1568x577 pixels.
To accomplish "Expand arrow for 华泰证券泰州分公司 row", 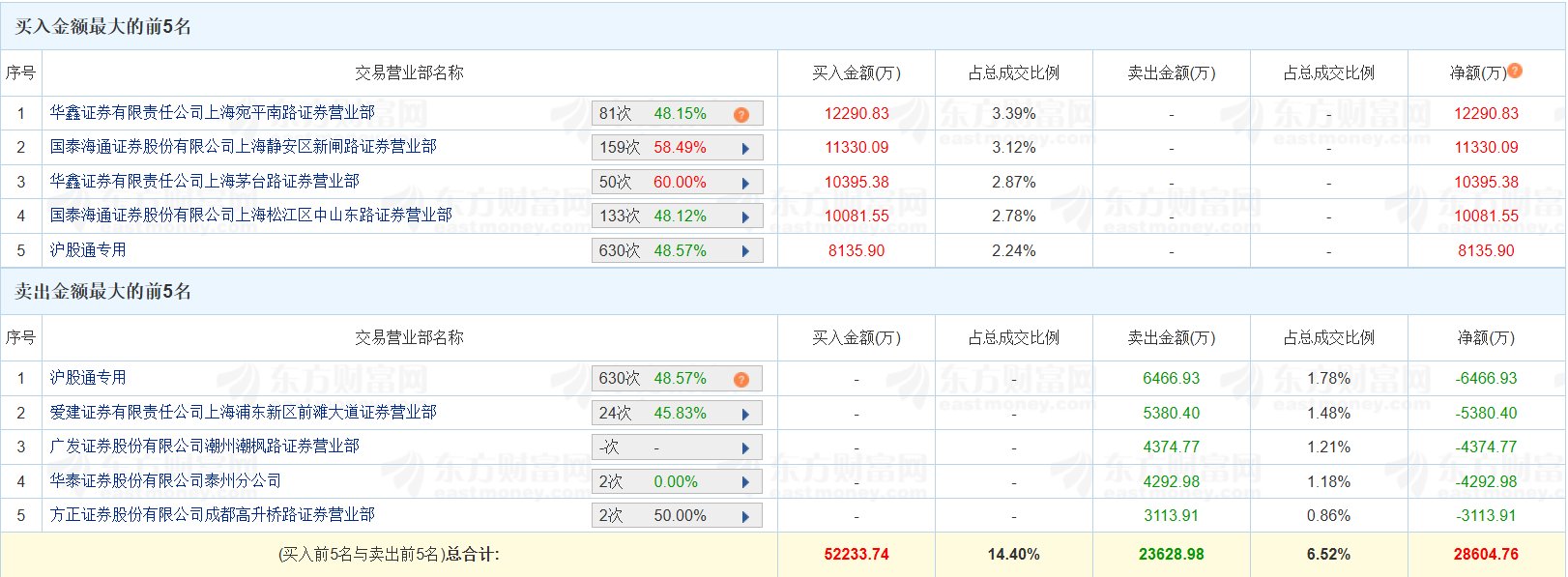I will [x=745, y=482].
